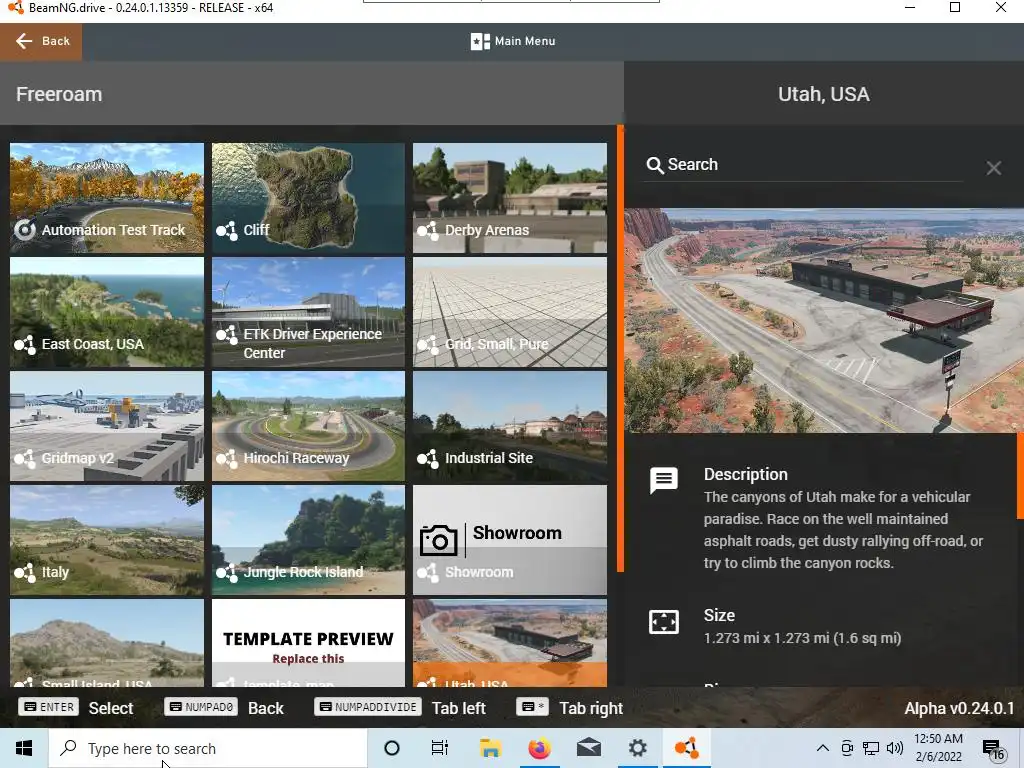Open the notification center icon

click(993, 750)
